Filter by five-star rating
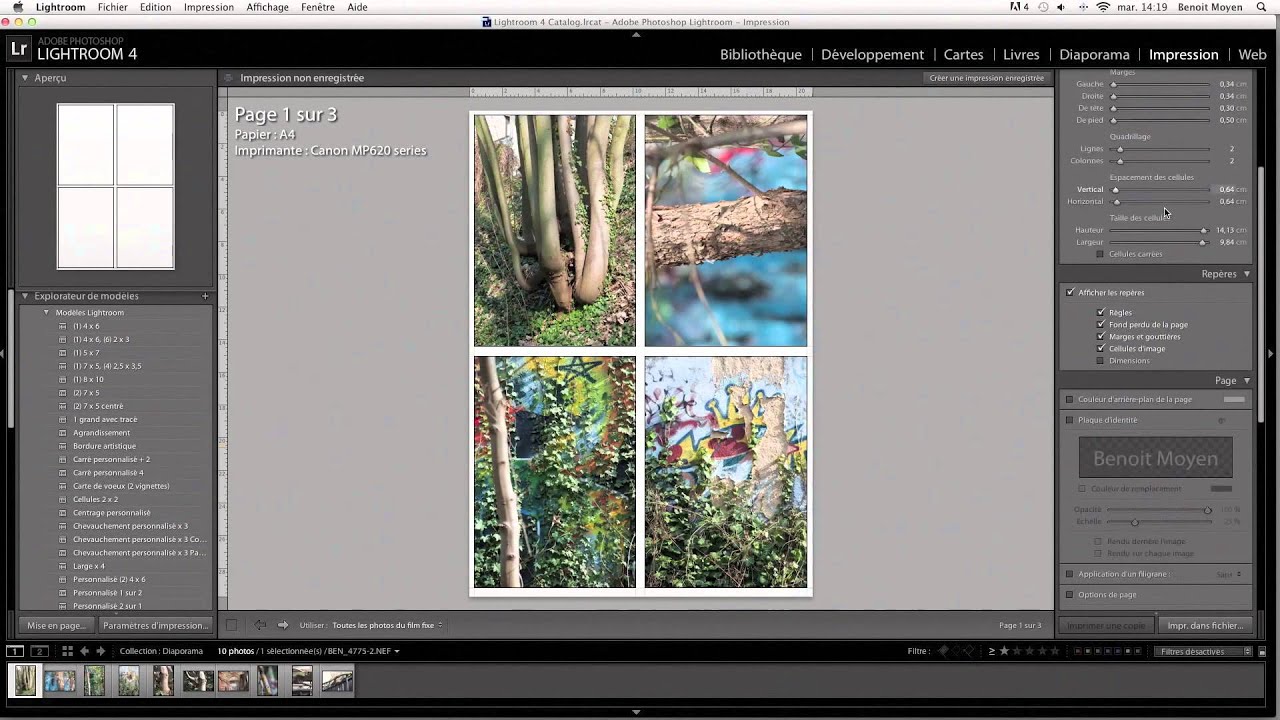This screenshot has height=720, width=1280. pyautogui.click(x=1054, y=651)
